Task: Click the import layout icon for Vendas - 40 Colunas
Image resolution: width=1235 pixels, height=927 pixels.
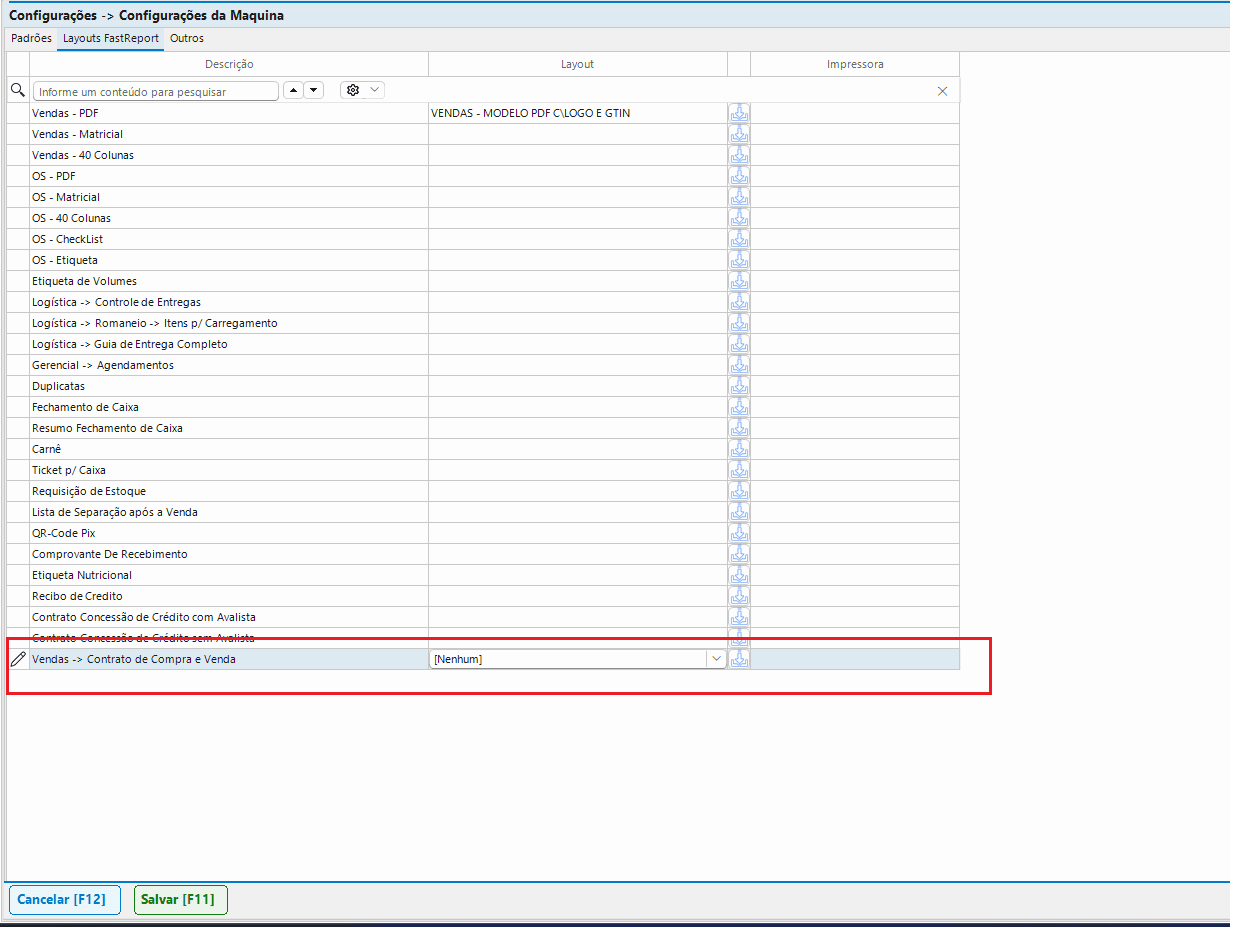Action: (739, 155)
